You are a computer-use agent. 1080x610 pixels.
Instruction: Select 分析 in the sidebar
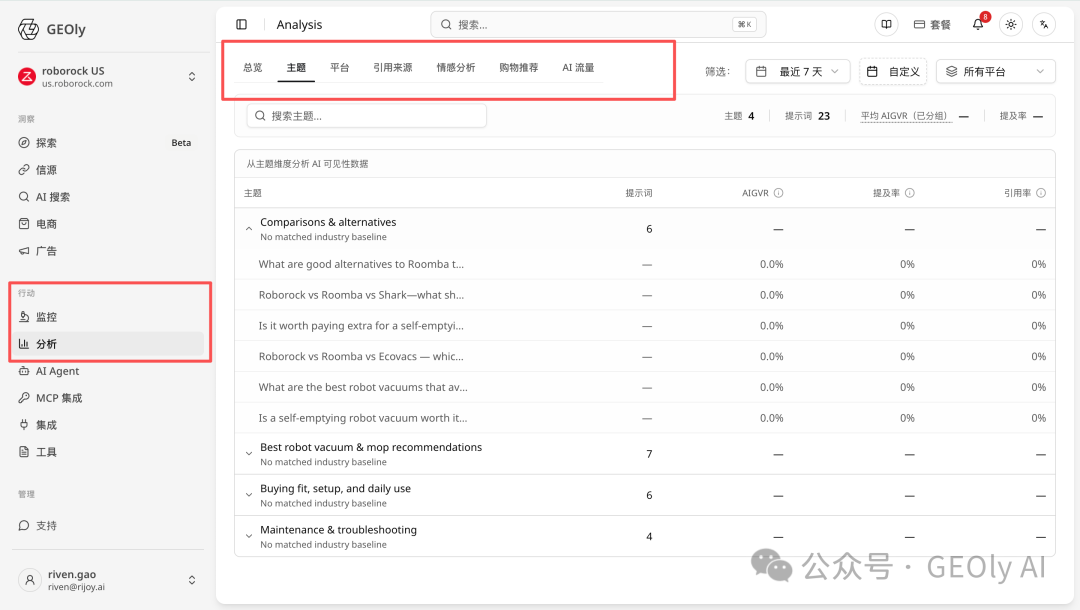coord(107,344)
